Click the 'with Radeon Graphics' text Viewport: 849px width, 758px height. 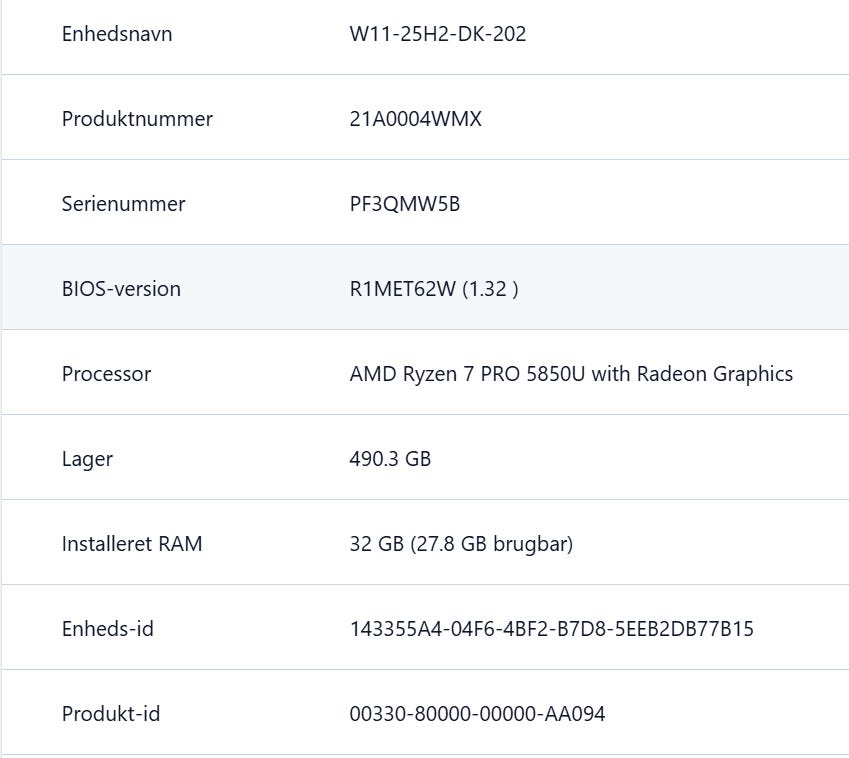click(692, 374)
